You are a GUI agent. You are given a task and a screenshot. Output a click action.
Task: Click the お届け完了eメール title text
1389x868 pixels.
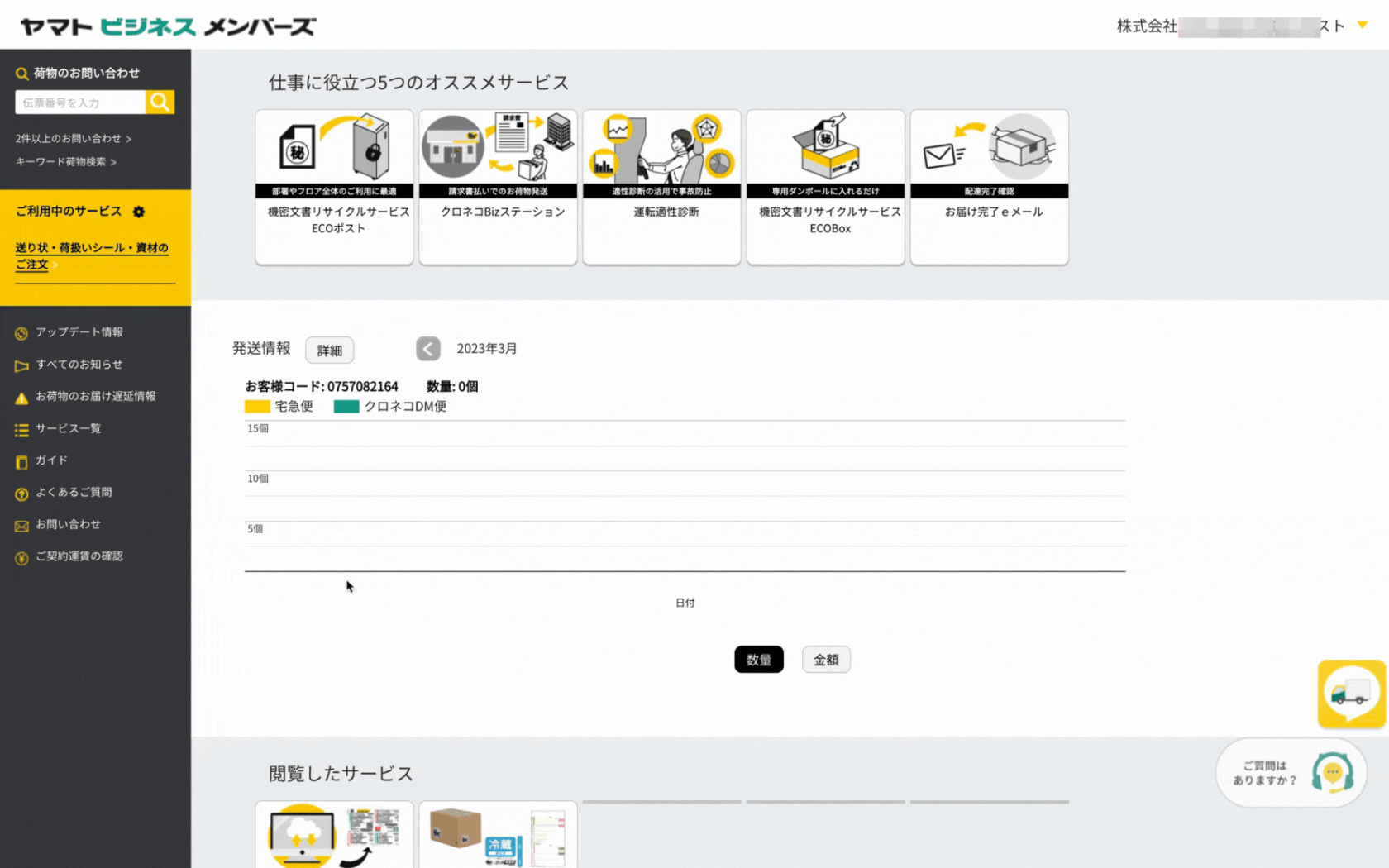tap(994, 212)
